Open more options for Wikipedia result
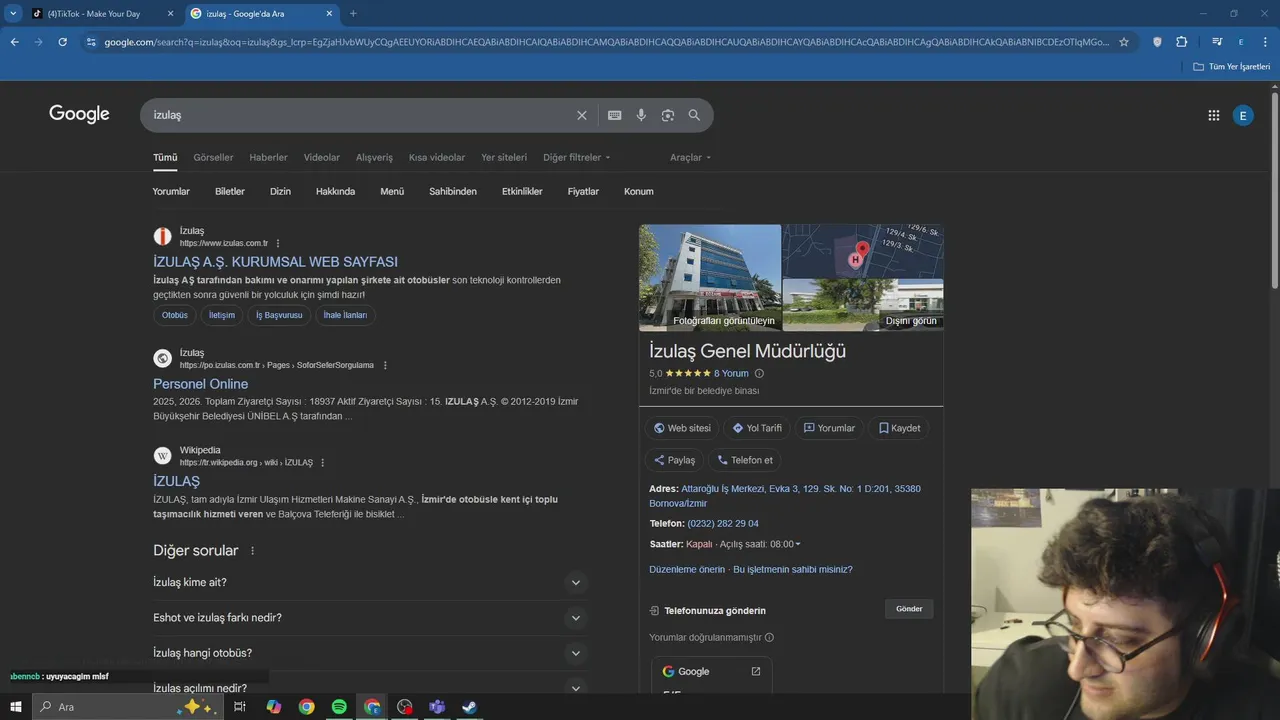1280x720 pixels. coord(322,463)
